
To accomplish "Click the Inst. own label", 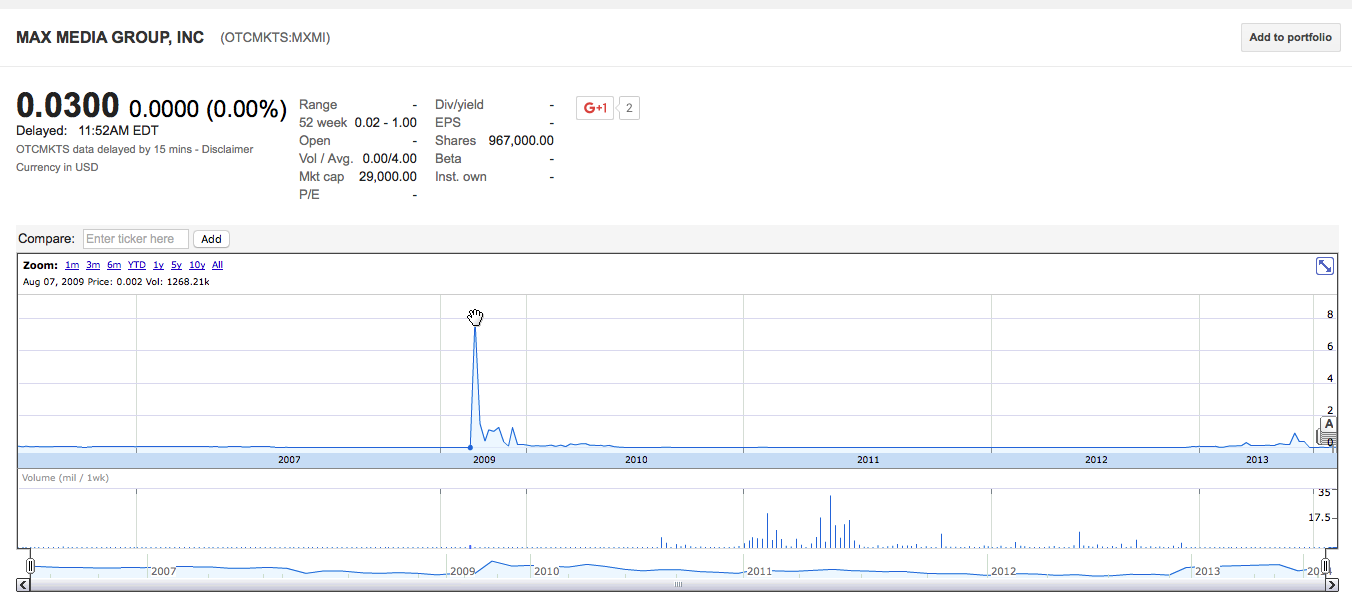I will click(x=461, y=177).
